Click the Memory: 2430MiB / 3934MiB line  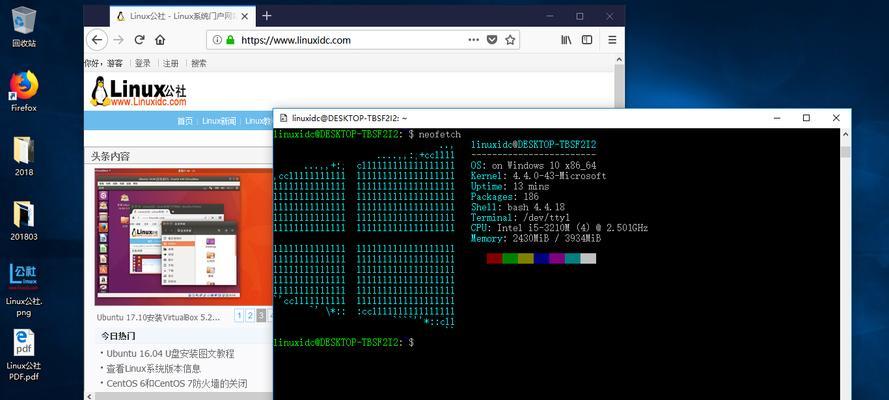(x=536, y=239)
